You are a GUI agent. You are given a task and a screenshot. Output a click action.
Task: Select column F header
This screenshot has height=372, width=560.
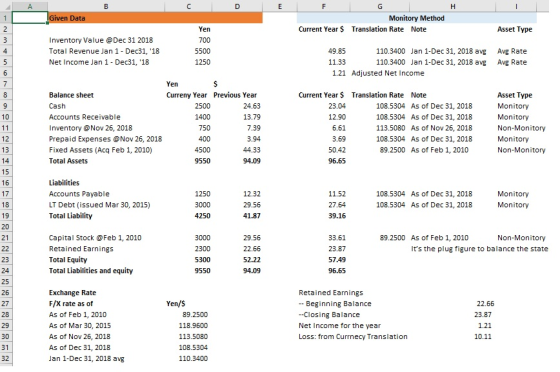pyautogui.click(x=323, y=6)
